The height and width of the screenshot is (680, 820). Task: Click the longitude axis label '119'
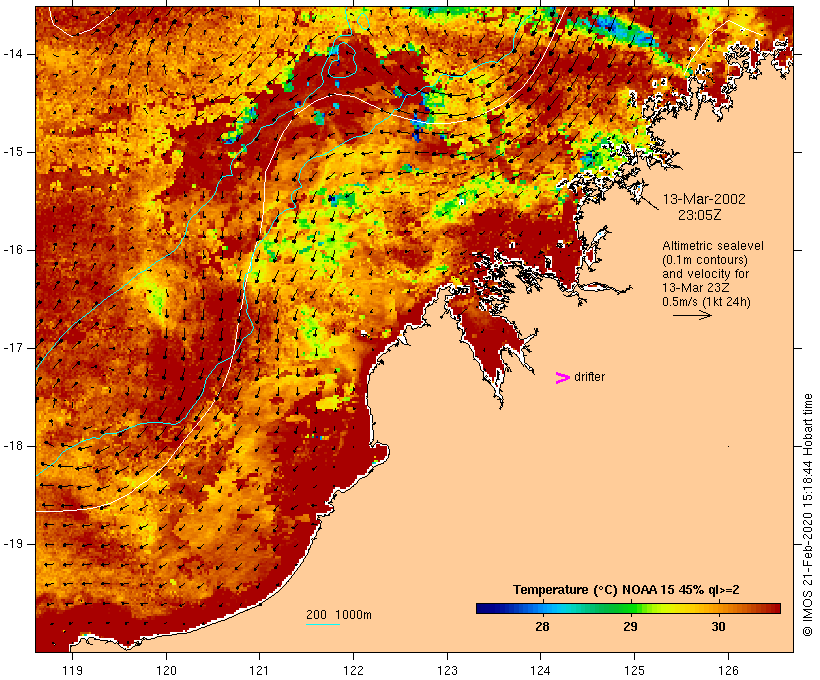click(72, 670)
